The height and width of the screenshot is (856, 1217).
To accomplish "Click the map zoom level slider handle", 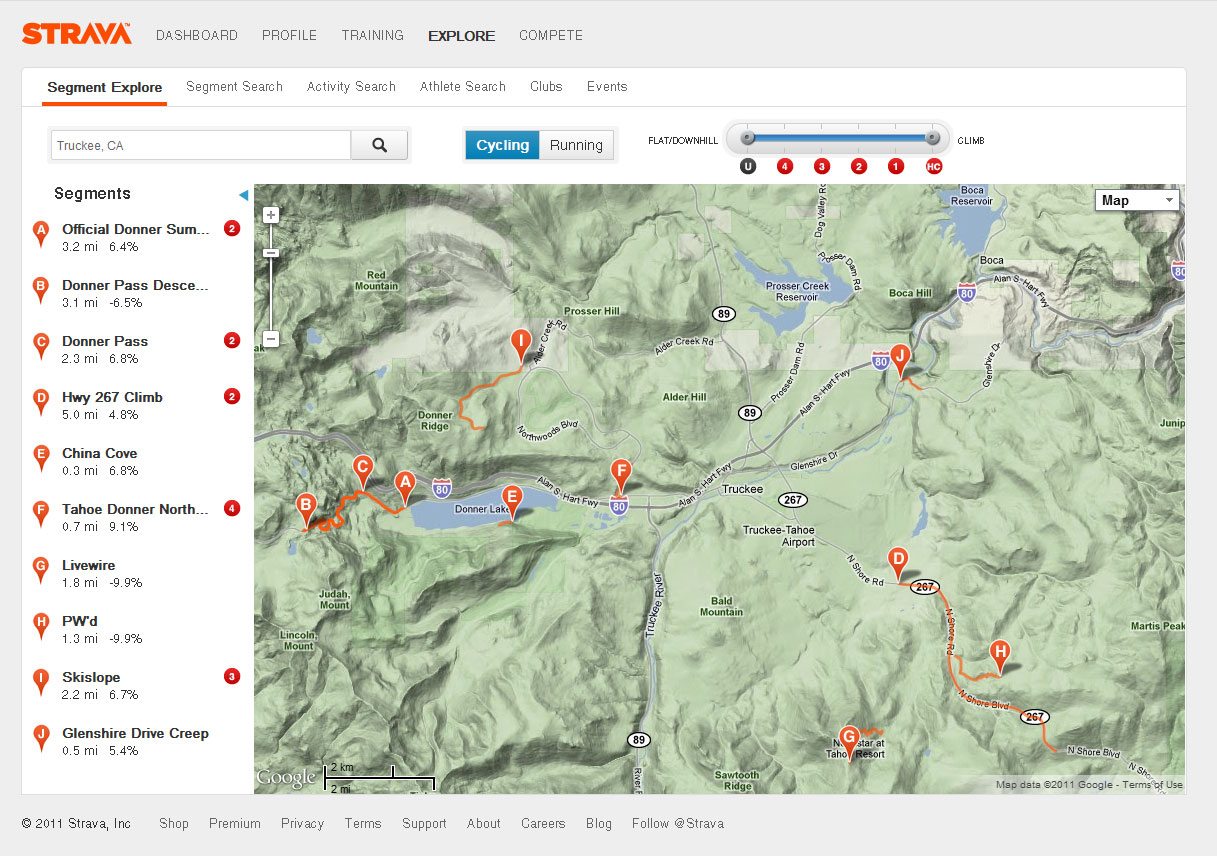I will (x=270, y=252).
